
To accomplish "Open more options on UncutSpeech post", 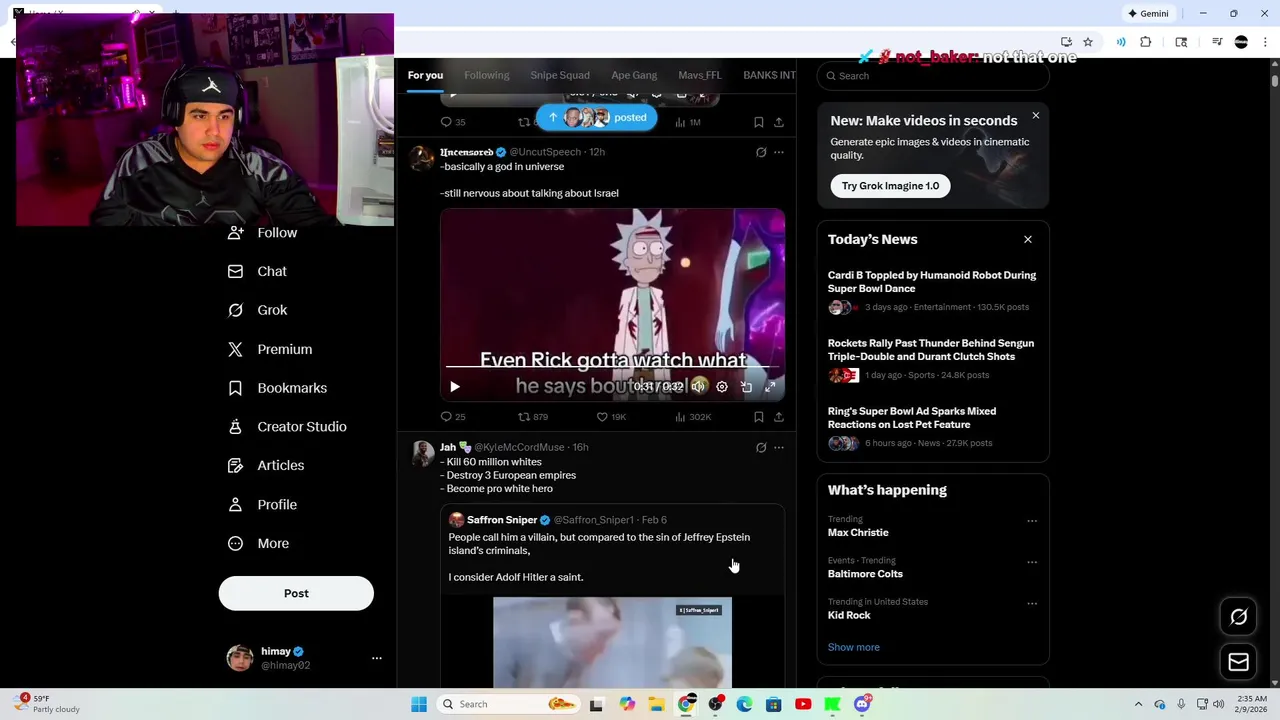I will tap(779, 153).
